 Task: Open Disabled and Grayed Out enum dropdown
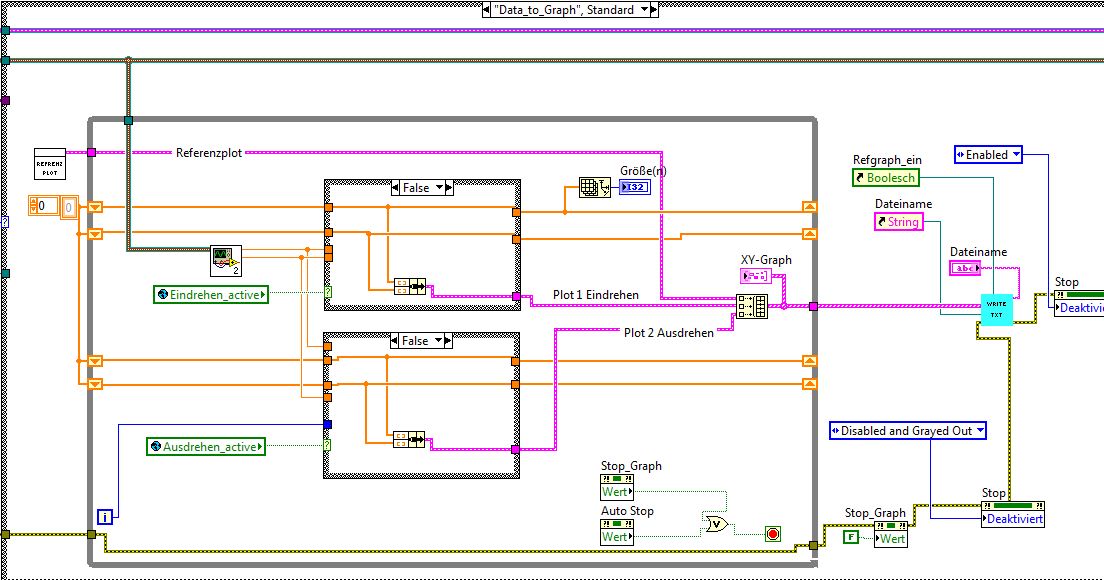pyautogui.click(x=979, y=430)
